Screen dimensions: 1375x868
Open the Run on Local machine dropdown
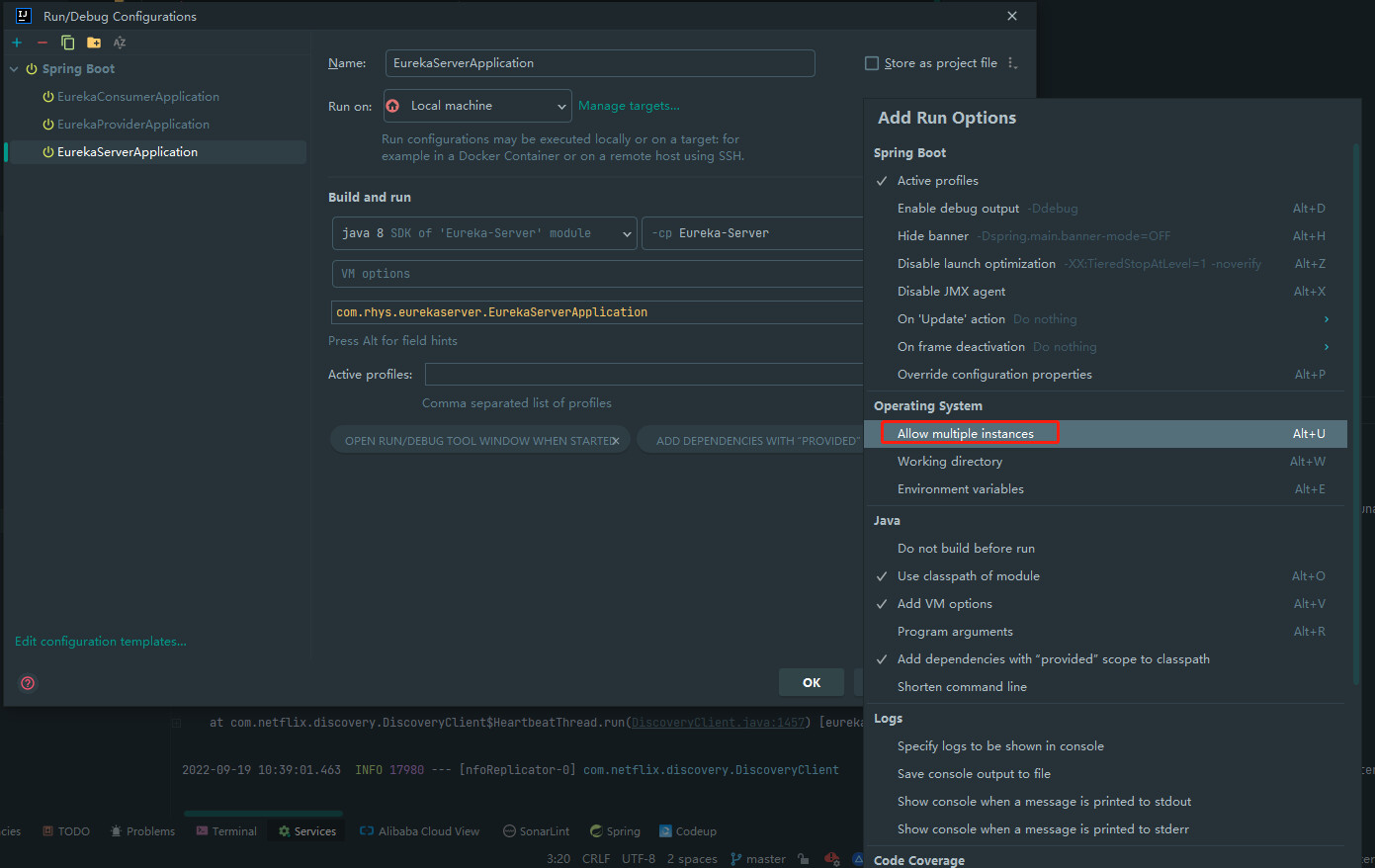(x=477, y=106)
